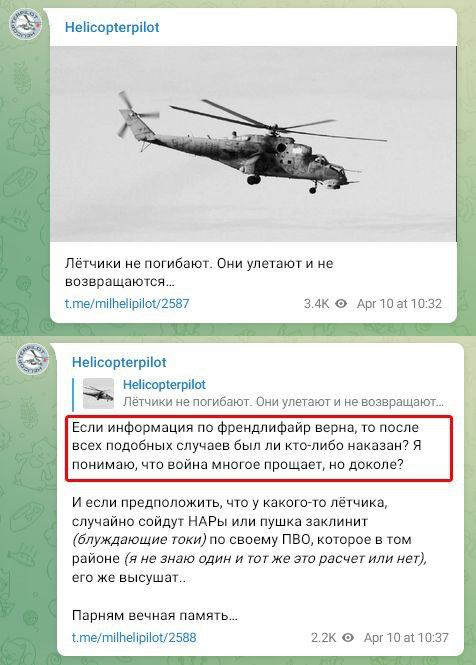Click the Helicopterpilot name in the second post
This screenshot has width=476, height=665.
[x=119, y=362]
